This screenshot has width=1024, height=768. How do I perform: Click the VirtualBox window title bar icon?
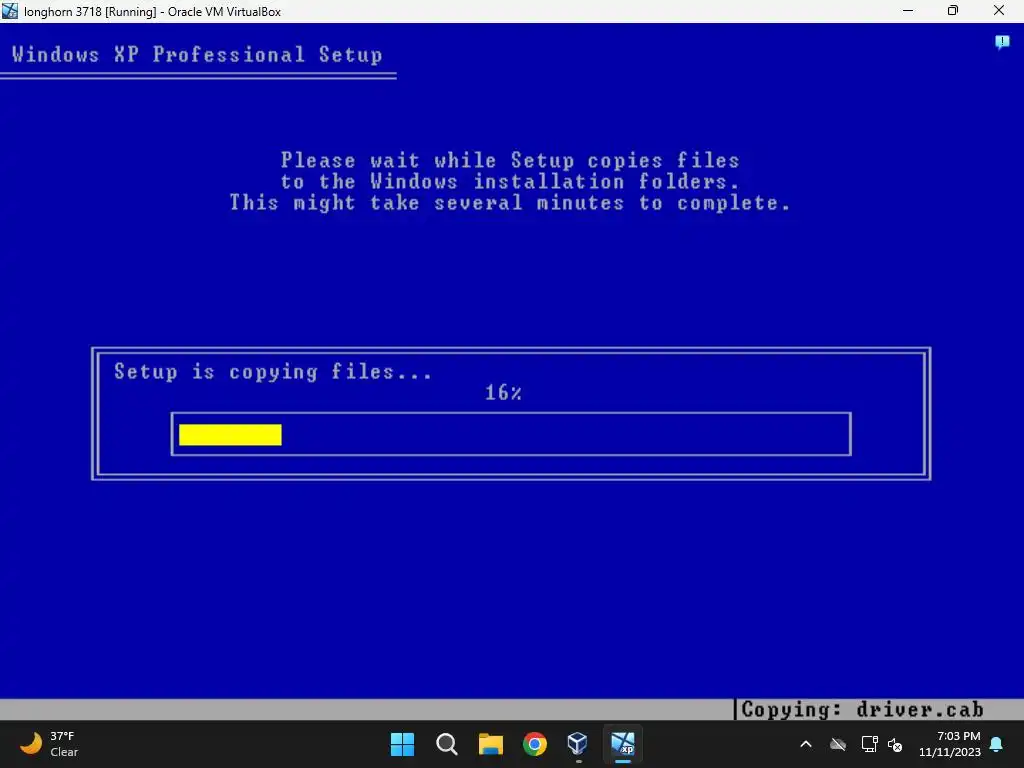click(x=10, y=10)
